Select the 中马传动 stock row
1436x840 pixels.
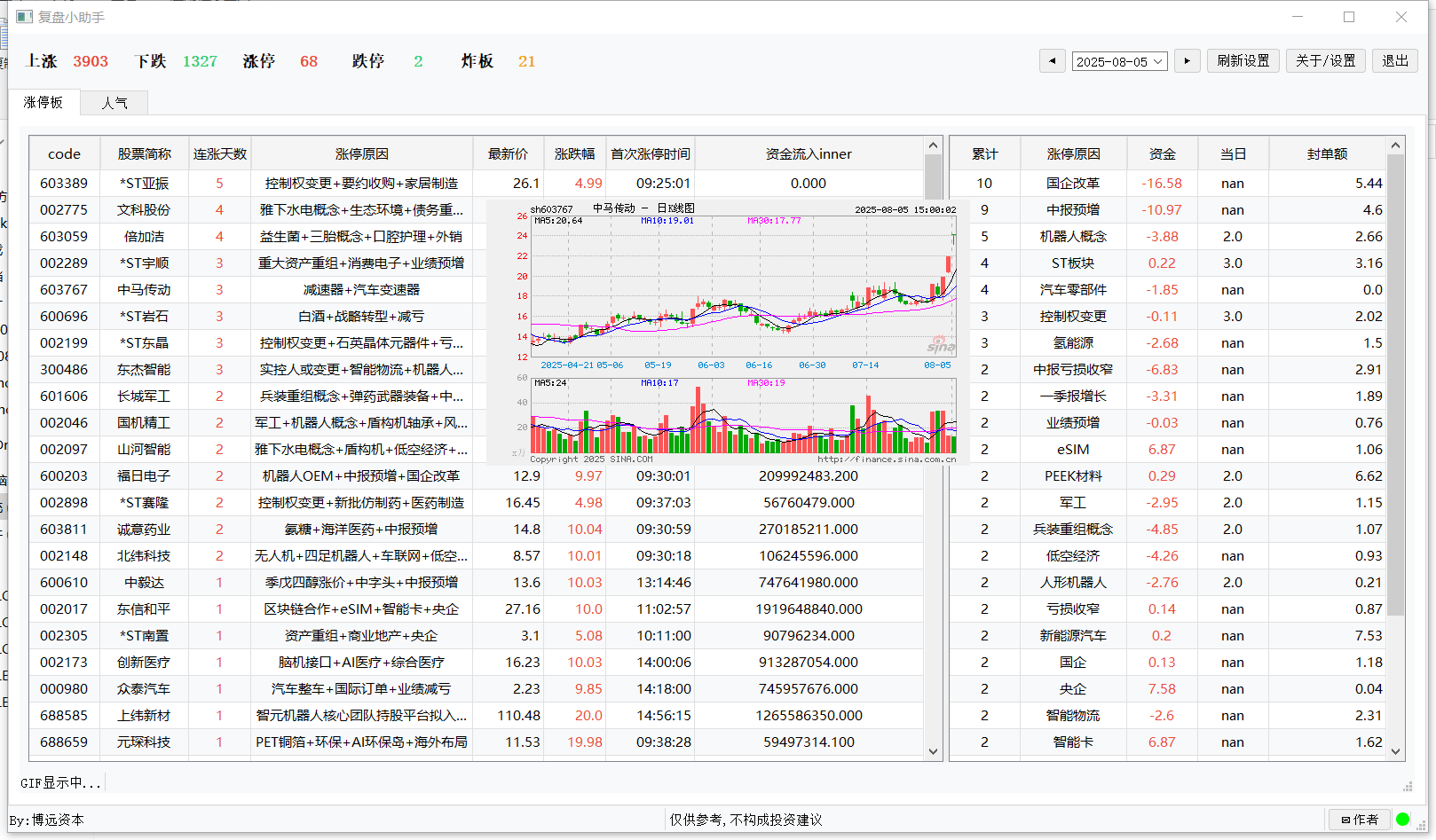point(145,289)
